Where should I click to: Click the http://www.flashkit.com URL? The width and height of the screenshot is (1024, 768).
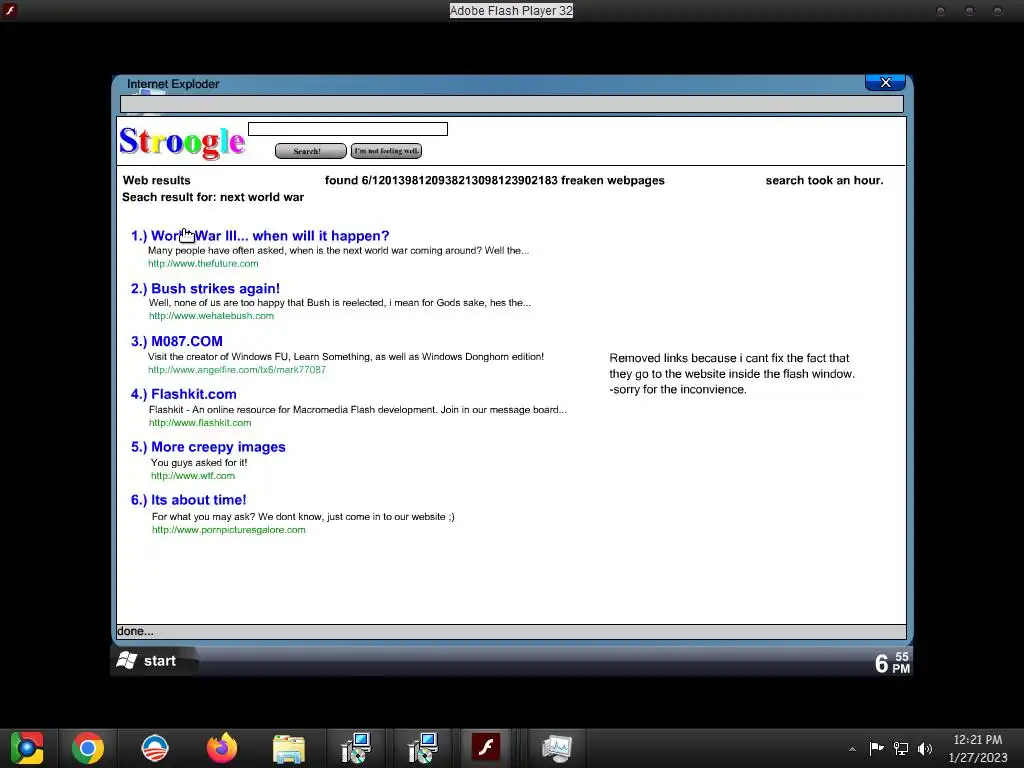pos(200,423)
